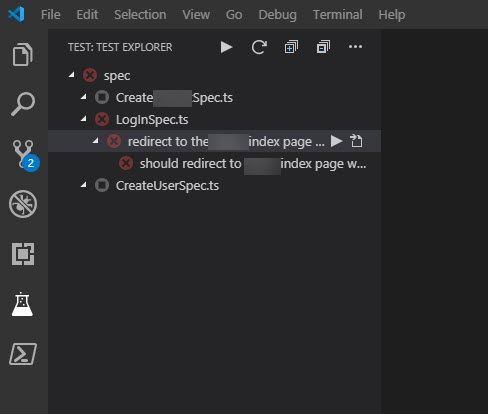Open the Search view icon

pyautogui.click(x=23, y=104)
